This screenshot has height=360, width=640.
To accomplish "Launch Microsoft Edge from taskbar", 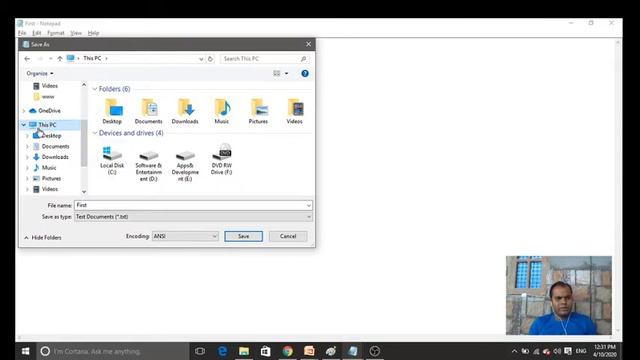I will click(x=222, y=351).
